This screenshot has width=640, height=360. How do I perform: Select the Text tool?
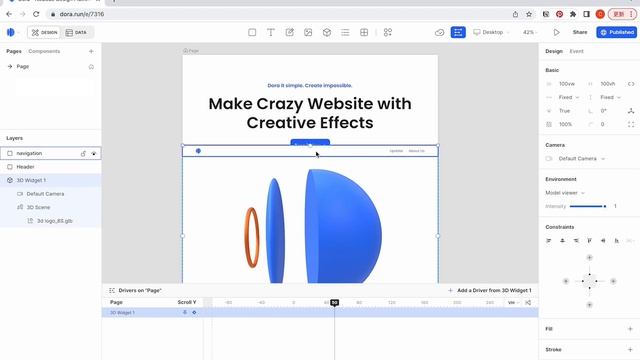click(271, 32)
